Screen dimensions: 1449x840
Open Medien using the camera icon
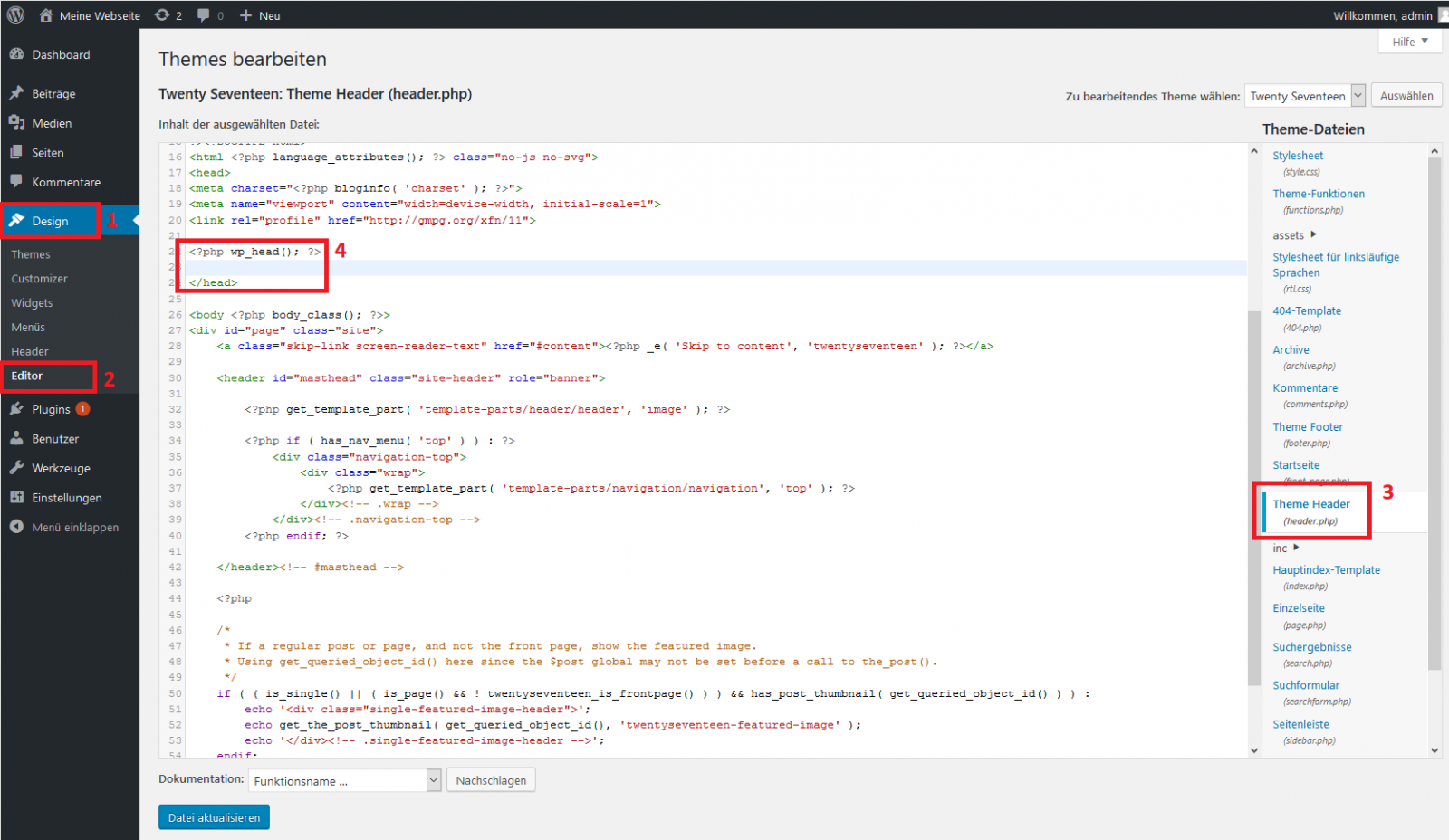pos(18,122)
